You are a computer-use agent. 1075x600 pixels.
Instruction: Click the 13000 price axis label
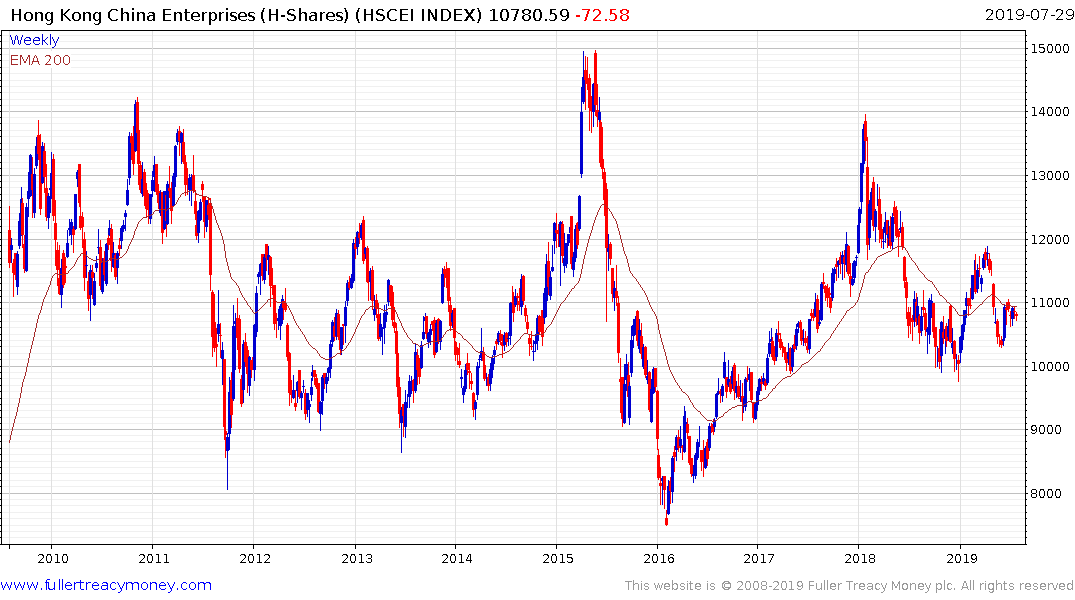tap(1050, 176)
